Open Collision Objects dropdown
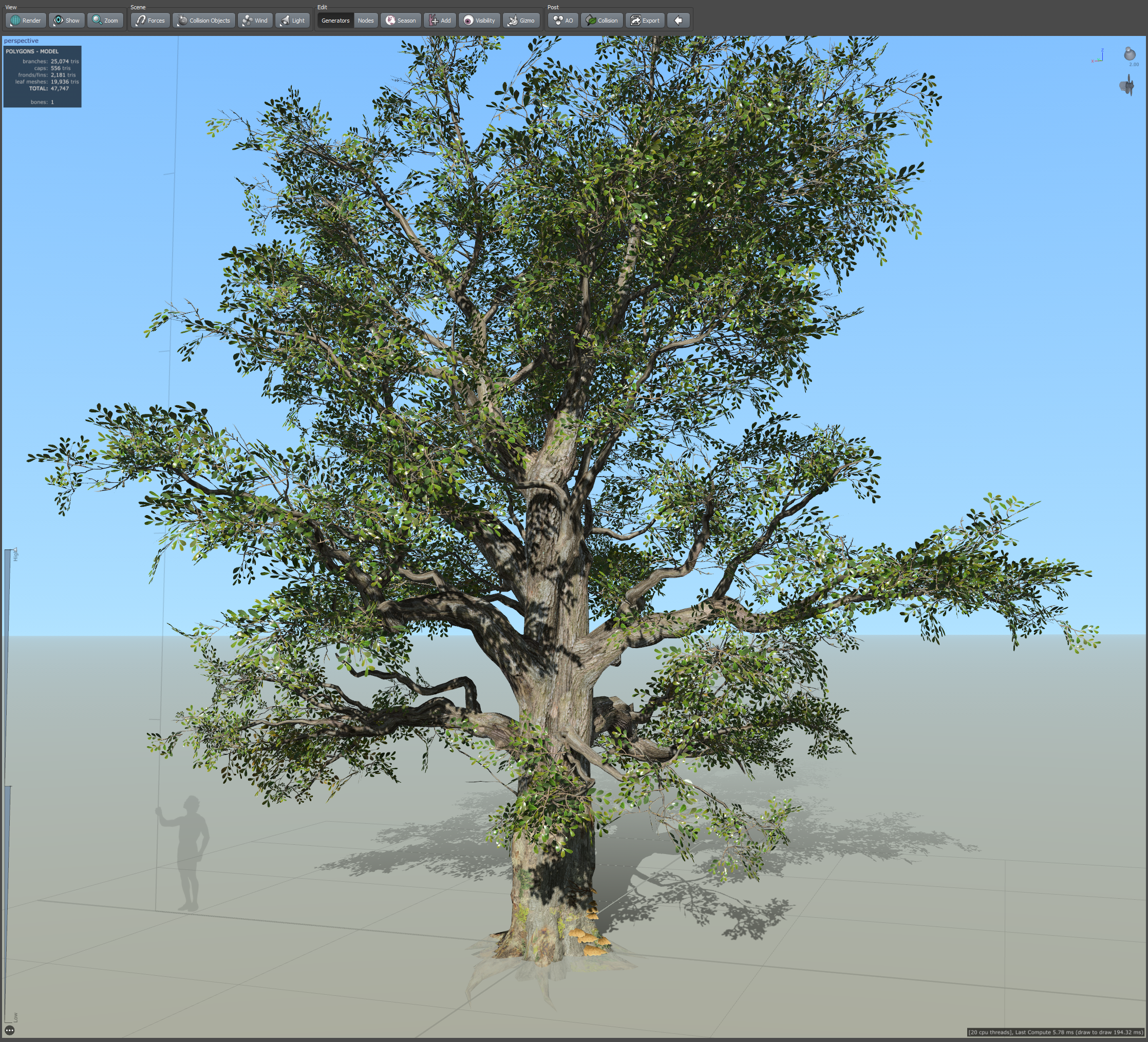The height and width of the screenshot is (1042, 1148). (x=204, y=21)
